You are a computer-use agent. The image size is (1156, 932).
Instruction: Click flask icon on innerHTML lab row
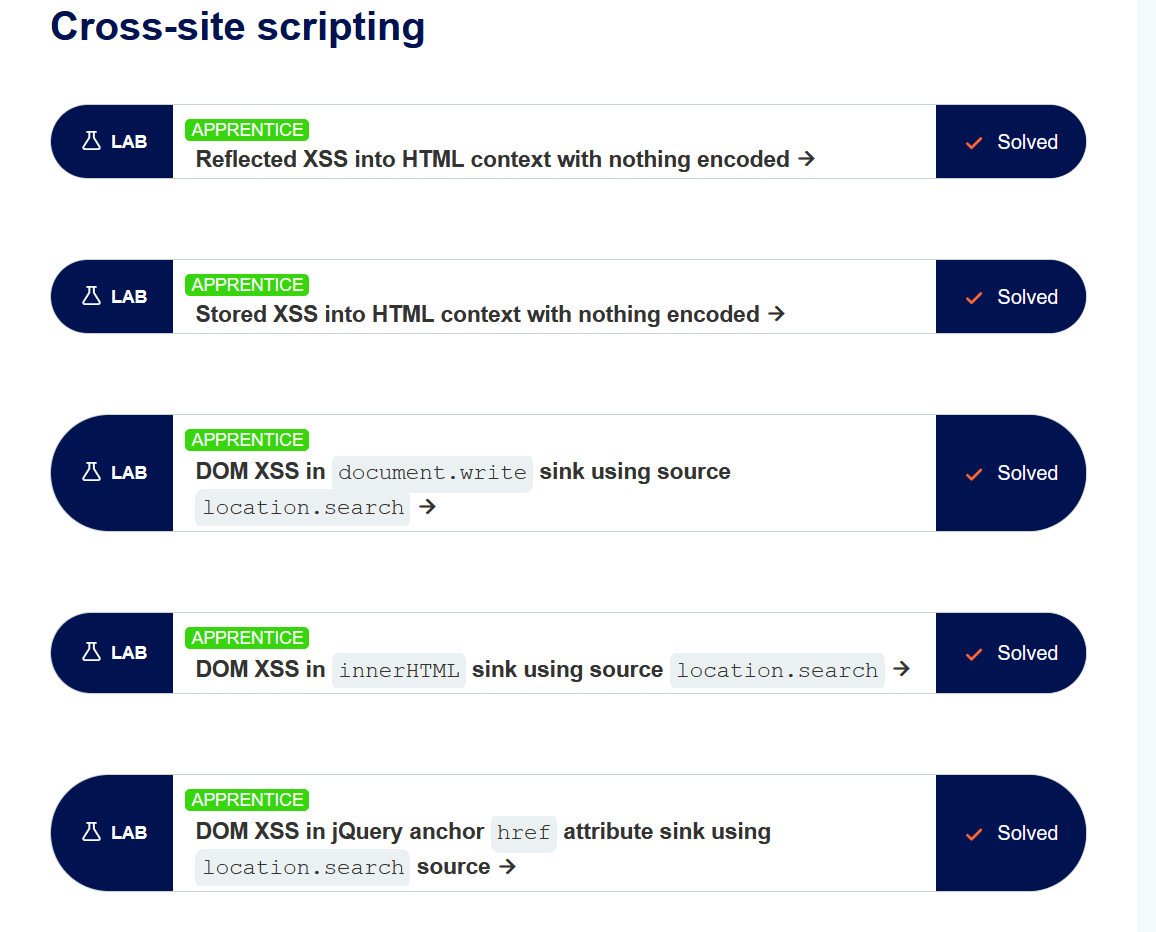92,653
